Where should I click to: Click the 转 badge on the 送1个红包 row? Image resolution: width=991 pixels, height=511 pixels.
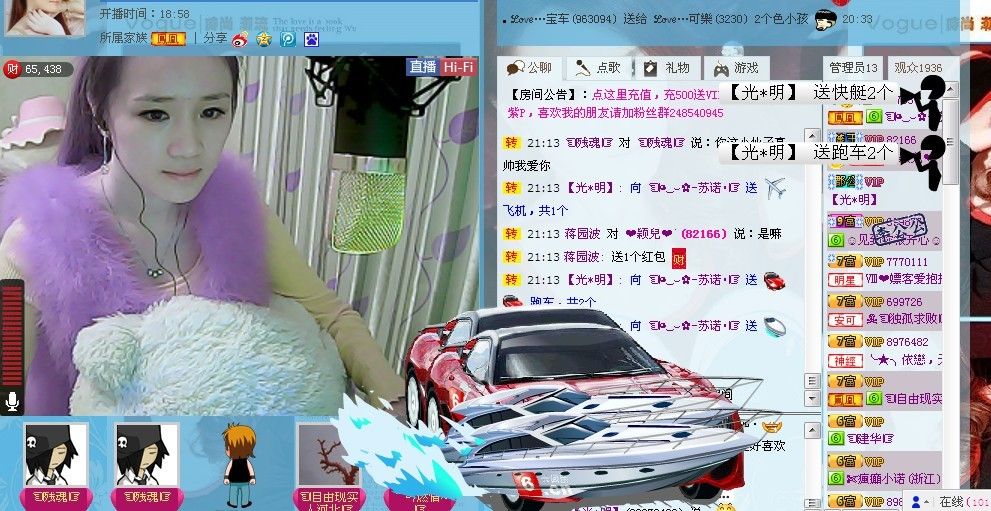[x=511, y=256]
